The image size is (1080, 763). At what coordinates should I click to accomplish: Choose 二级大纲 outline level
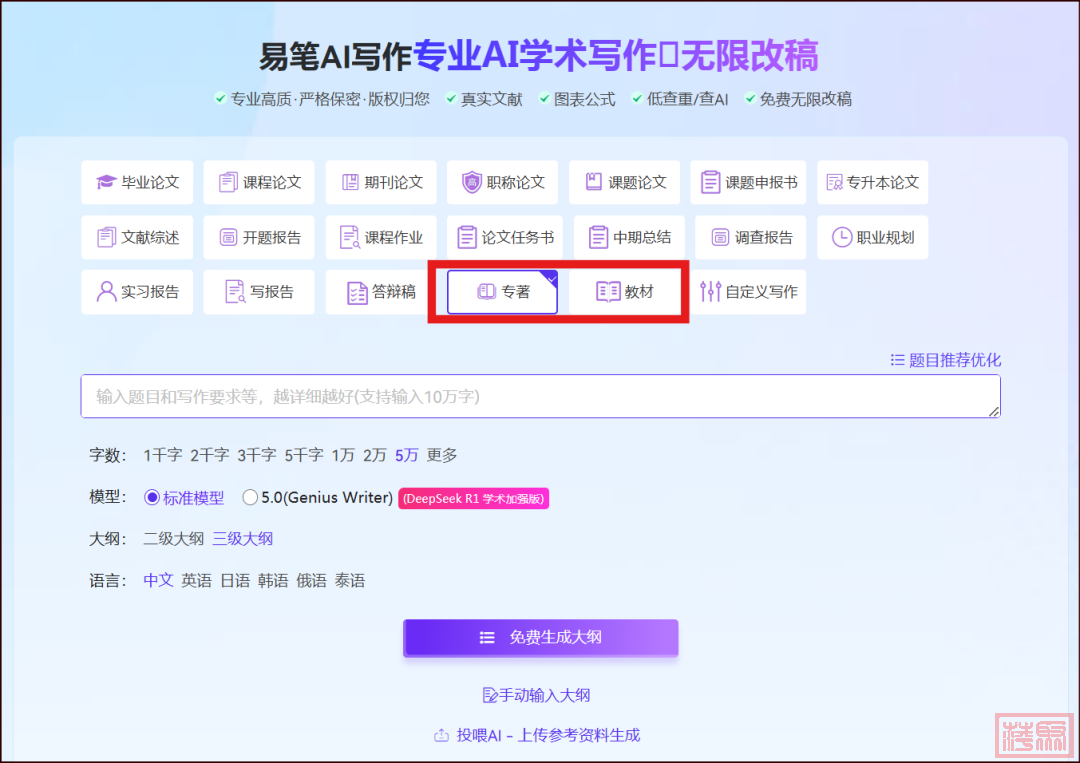[x=174, y=539]
